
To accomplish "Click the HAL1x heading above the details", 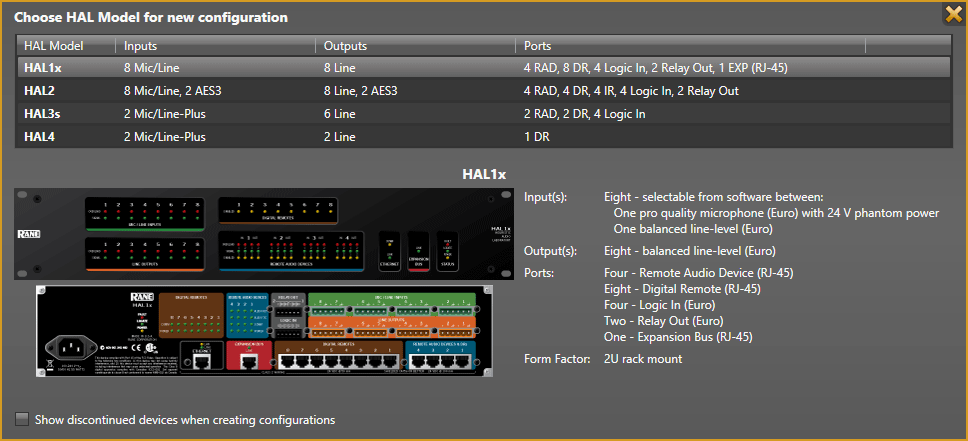I will 484,174.
